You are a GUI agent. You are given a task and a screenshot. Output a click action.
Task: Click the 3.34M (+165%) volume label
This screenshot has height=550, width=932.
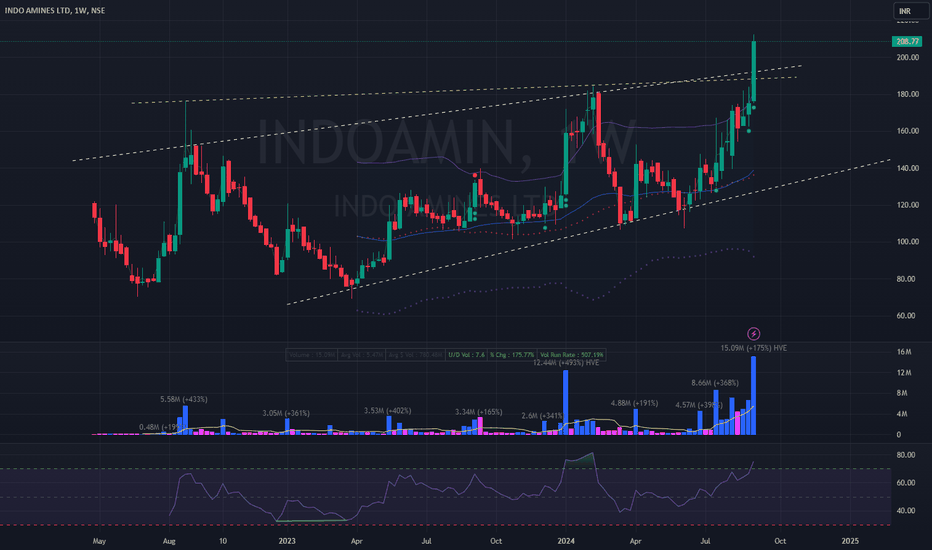[x=478, y=412]
